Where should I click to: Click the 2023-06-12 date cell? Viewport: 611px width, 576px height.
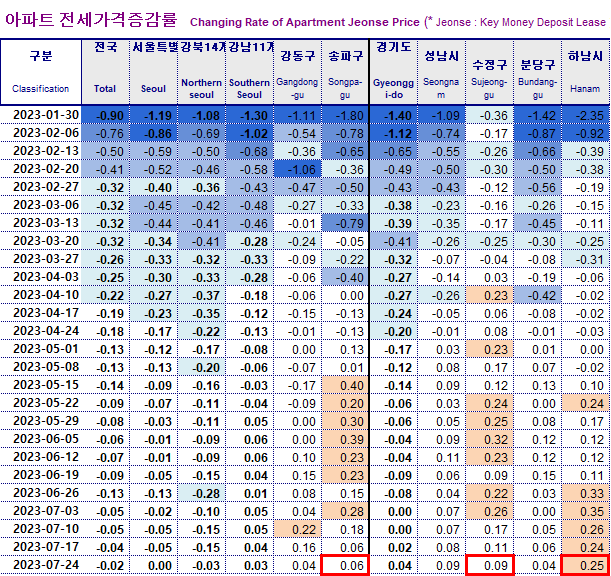pyautogui.click(x=41, y=457)
